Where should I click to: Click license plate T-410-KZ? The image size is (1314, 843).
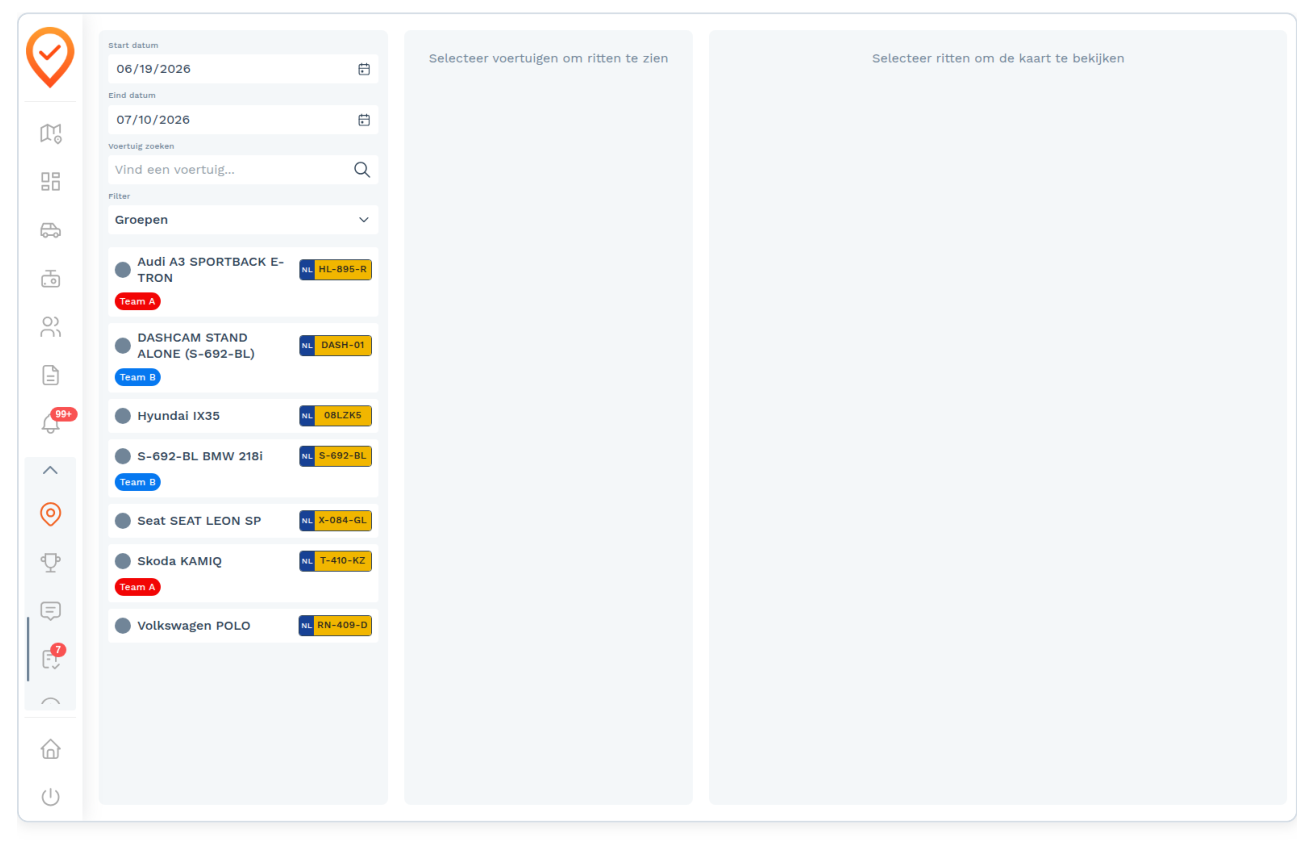click(335, 561)
